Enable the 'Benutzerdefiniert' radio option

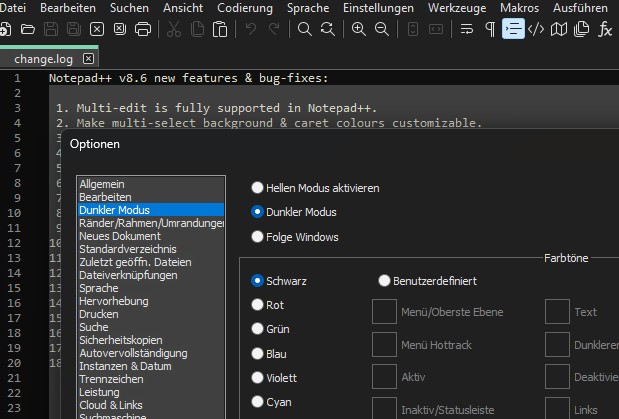click(x=385, y=281)
